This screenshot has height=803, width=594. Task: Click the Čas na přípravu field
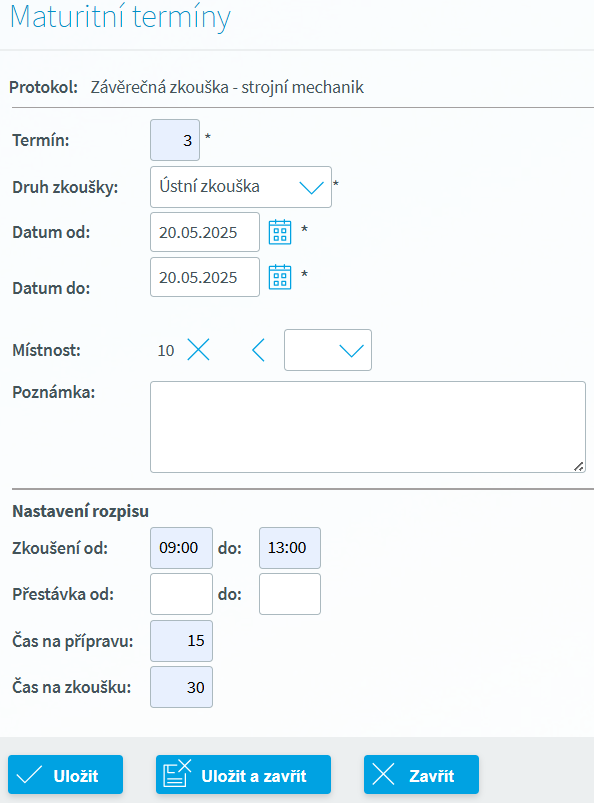(x=181, y=641)
